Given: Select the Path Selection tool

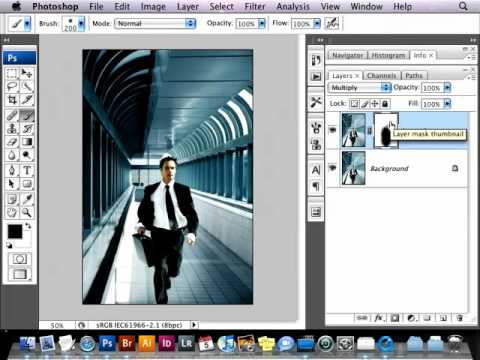Looking at the screenshot, I should point(12,184).
